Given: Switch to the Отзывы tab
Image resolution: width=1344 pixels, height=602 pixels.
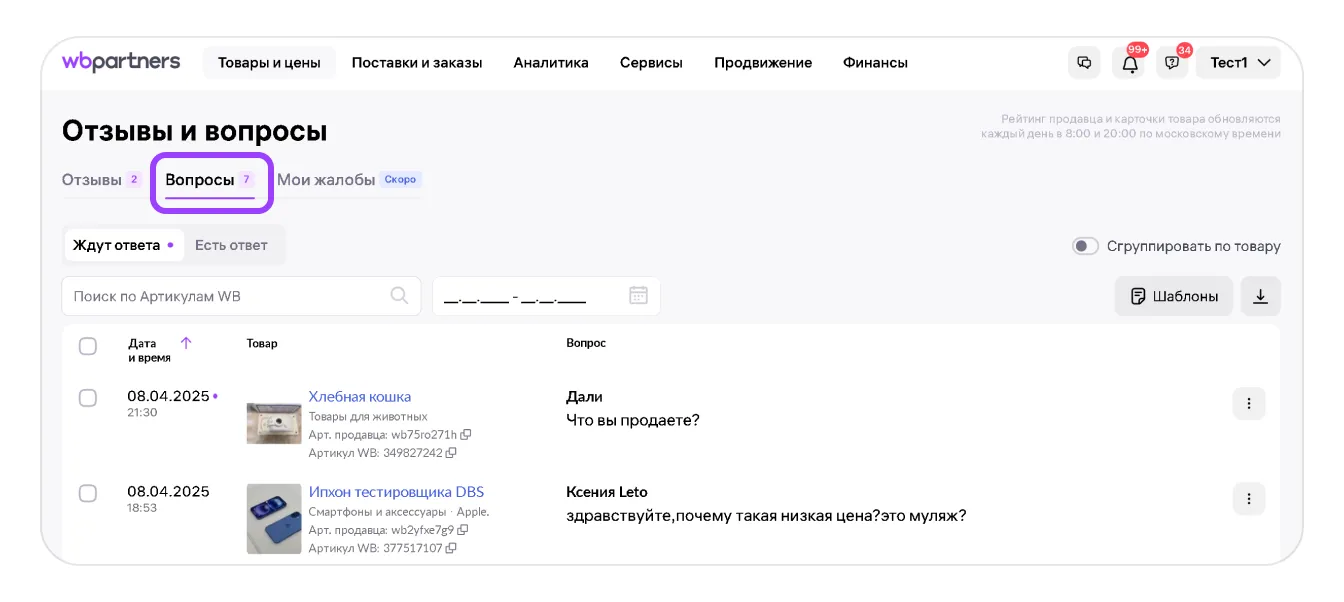Looking at the screenshot, I should tap(92, 180).
